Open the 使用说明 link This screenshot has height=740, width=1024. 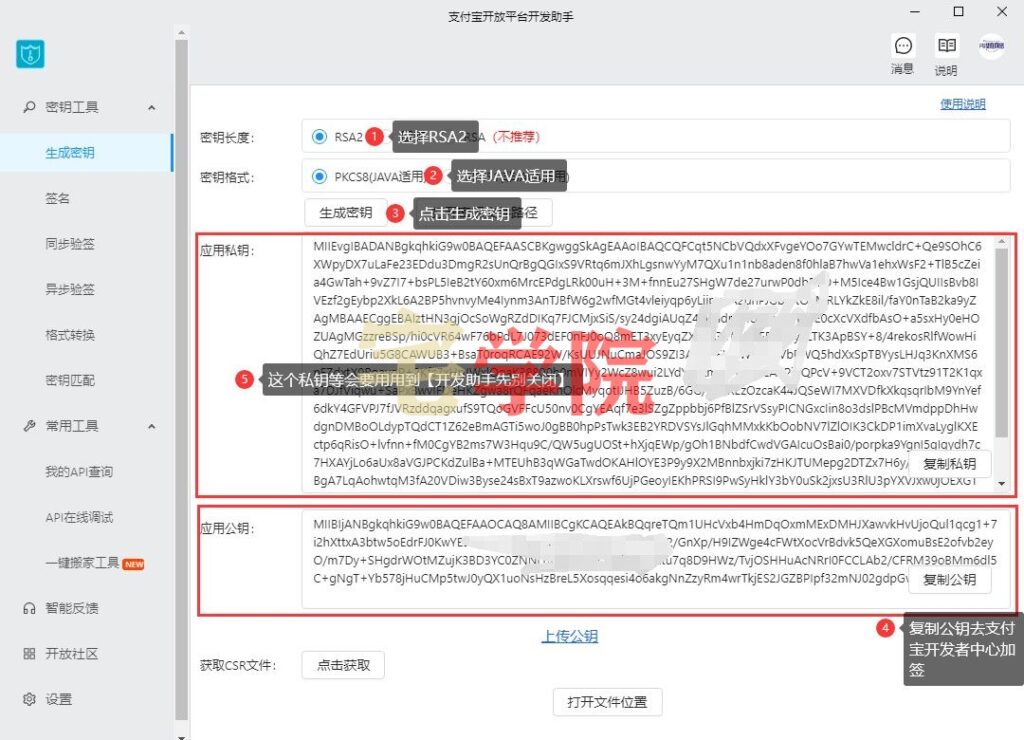pyautogui.click(x=963, y=104)
